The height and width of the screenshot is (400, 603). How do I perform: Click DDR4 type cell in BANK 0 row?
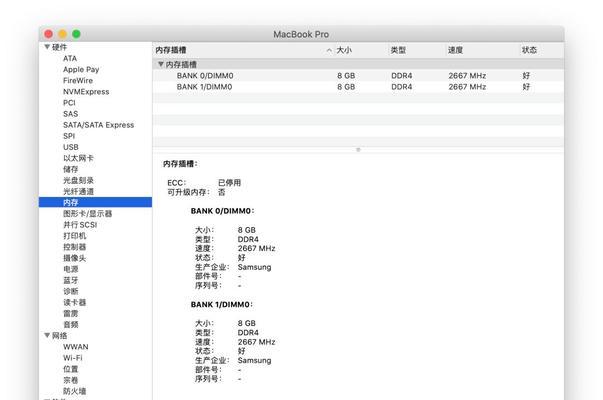point(402,76)
